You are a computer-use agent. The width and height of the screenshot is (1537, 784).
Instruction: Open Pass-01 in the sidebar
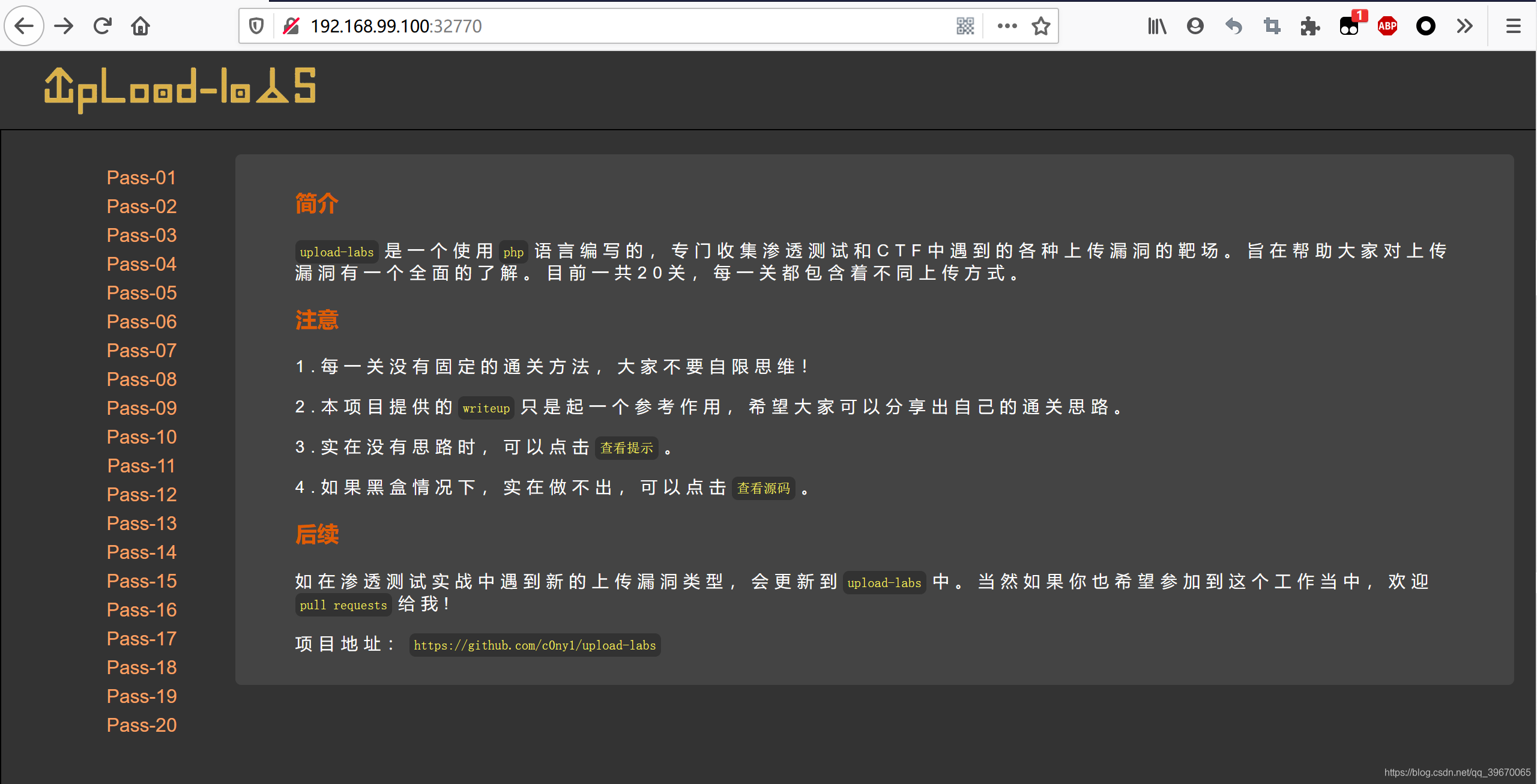(x=142, y=178)
